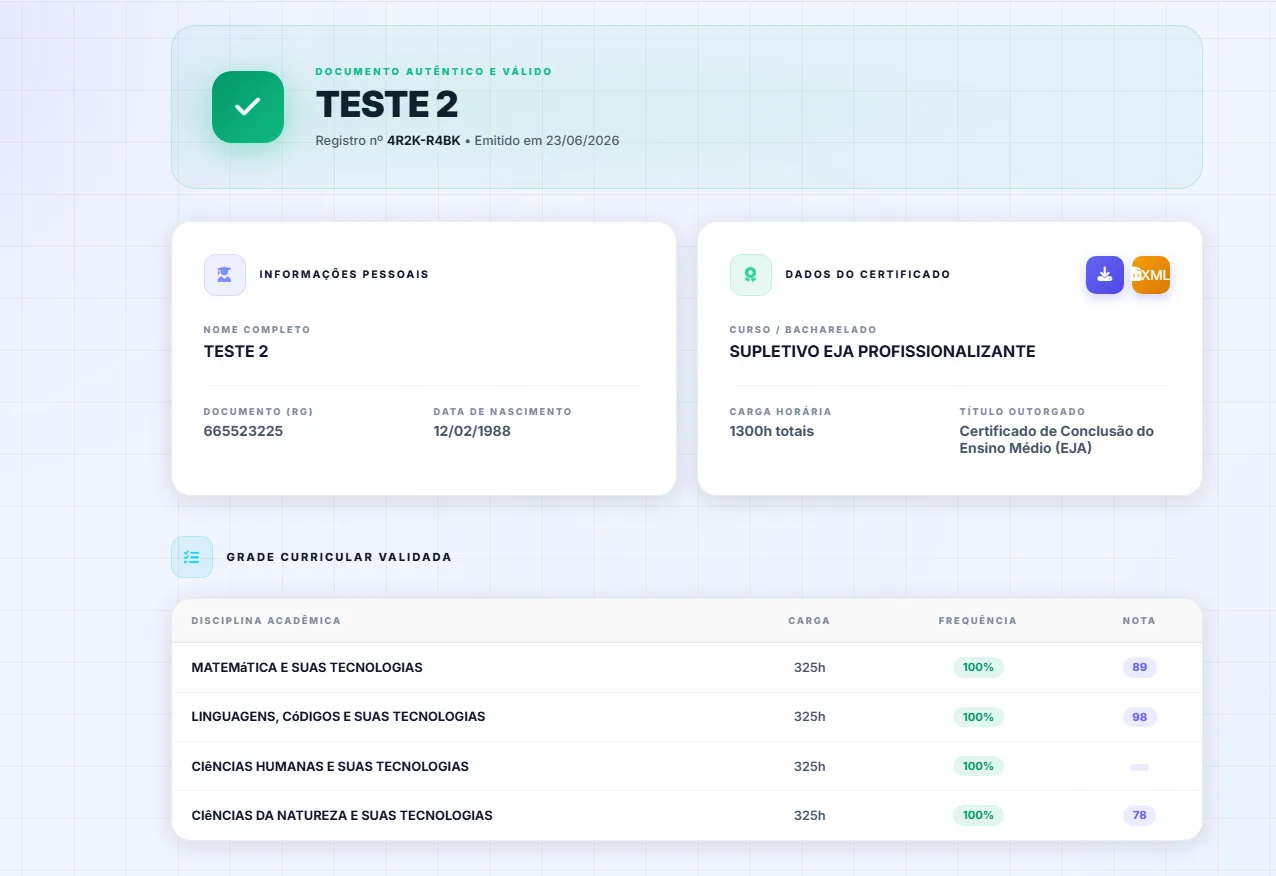Select the Ciências da Natureza e Suas Tecnologias row name
Viewport: 1276px width, 876px height.
[x=342, y=816]
